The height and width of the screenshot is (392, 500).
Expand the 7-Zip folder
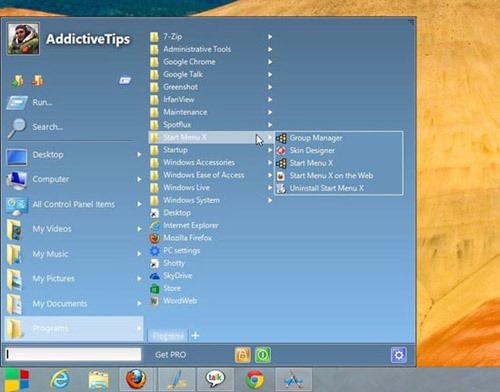coord(211,37)
